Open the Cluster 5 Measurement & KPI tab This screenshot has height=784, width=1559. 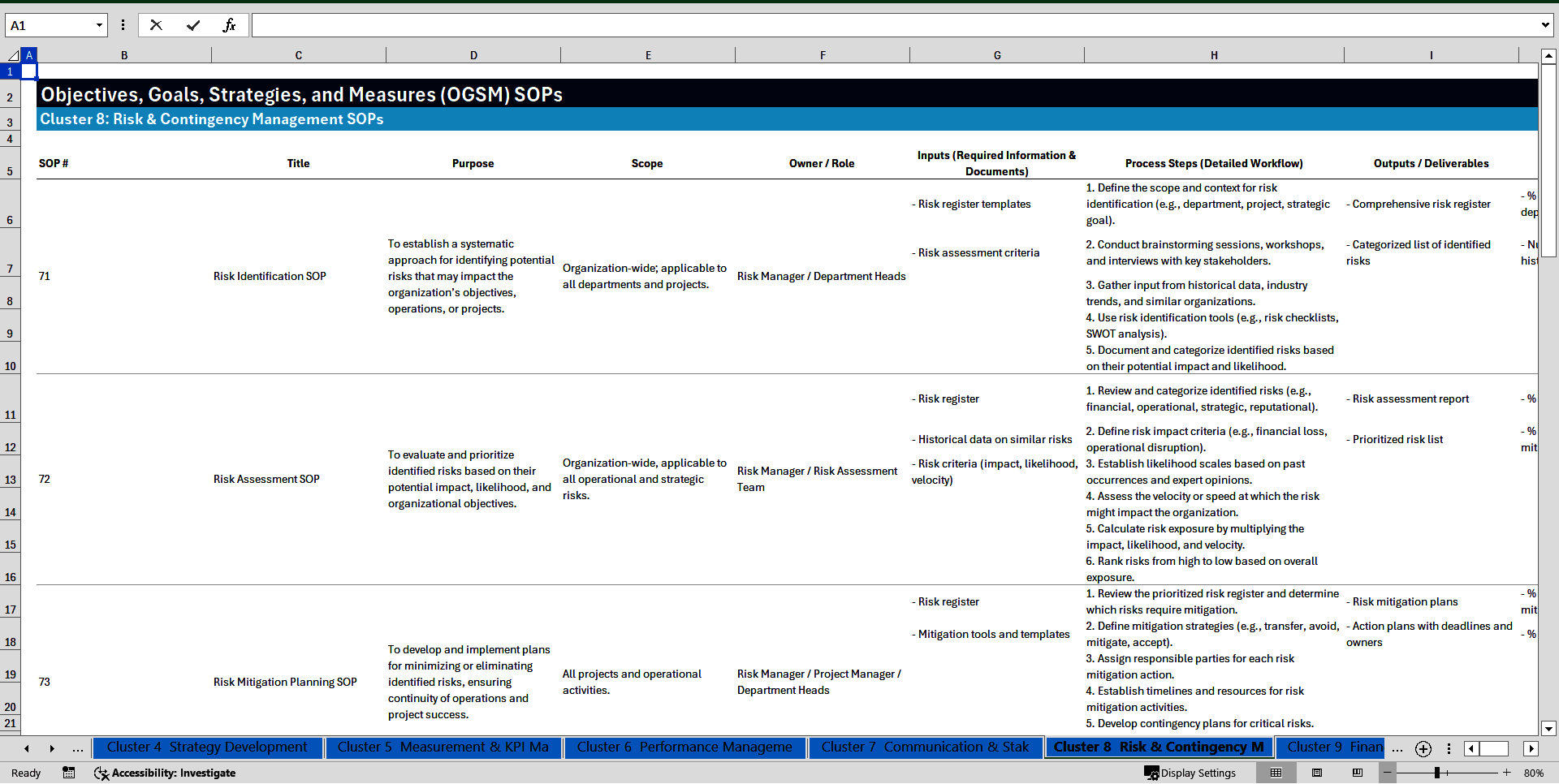(x=443, y=747)
